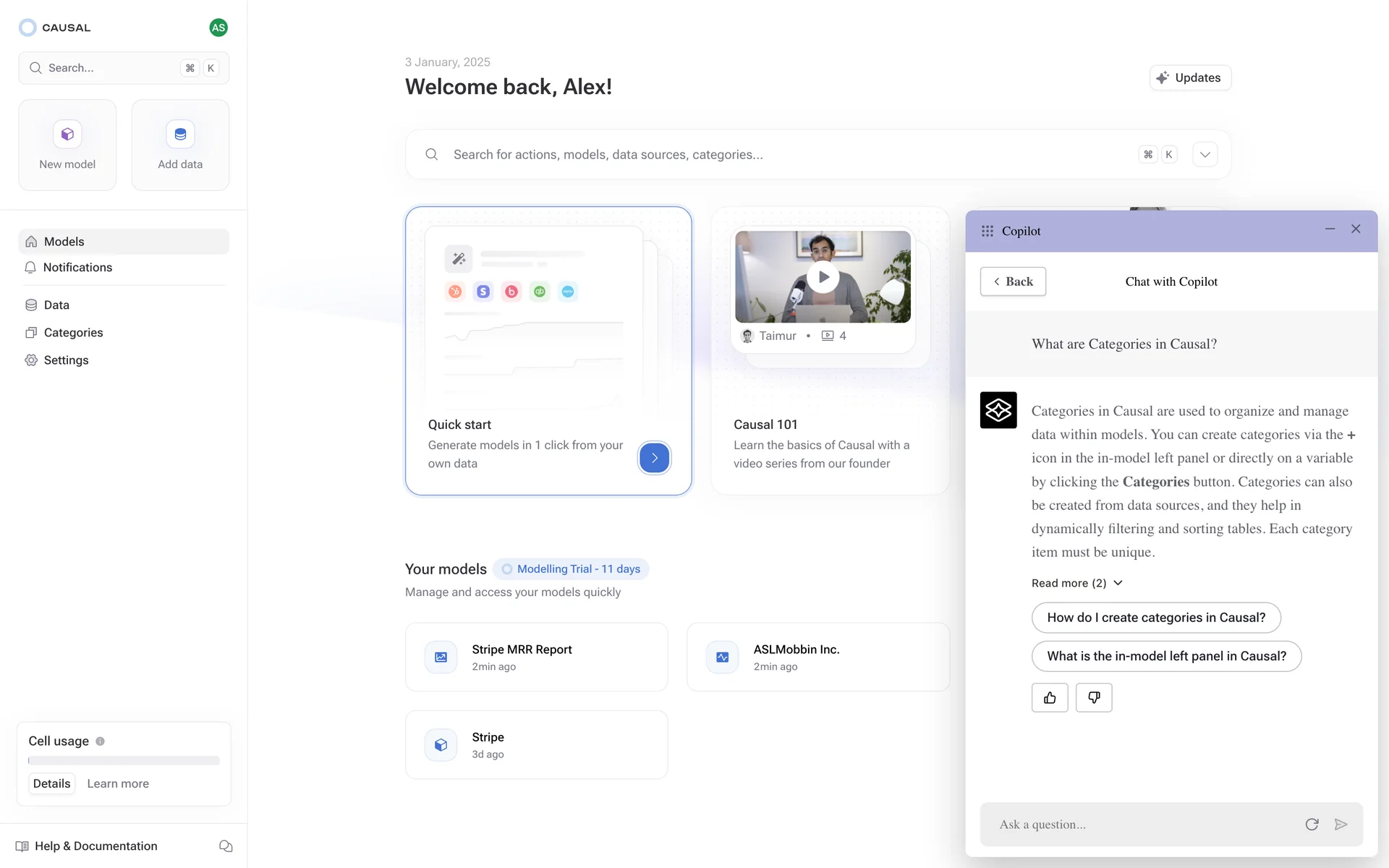Open Categories in the sidebar

tap(73, 333)
